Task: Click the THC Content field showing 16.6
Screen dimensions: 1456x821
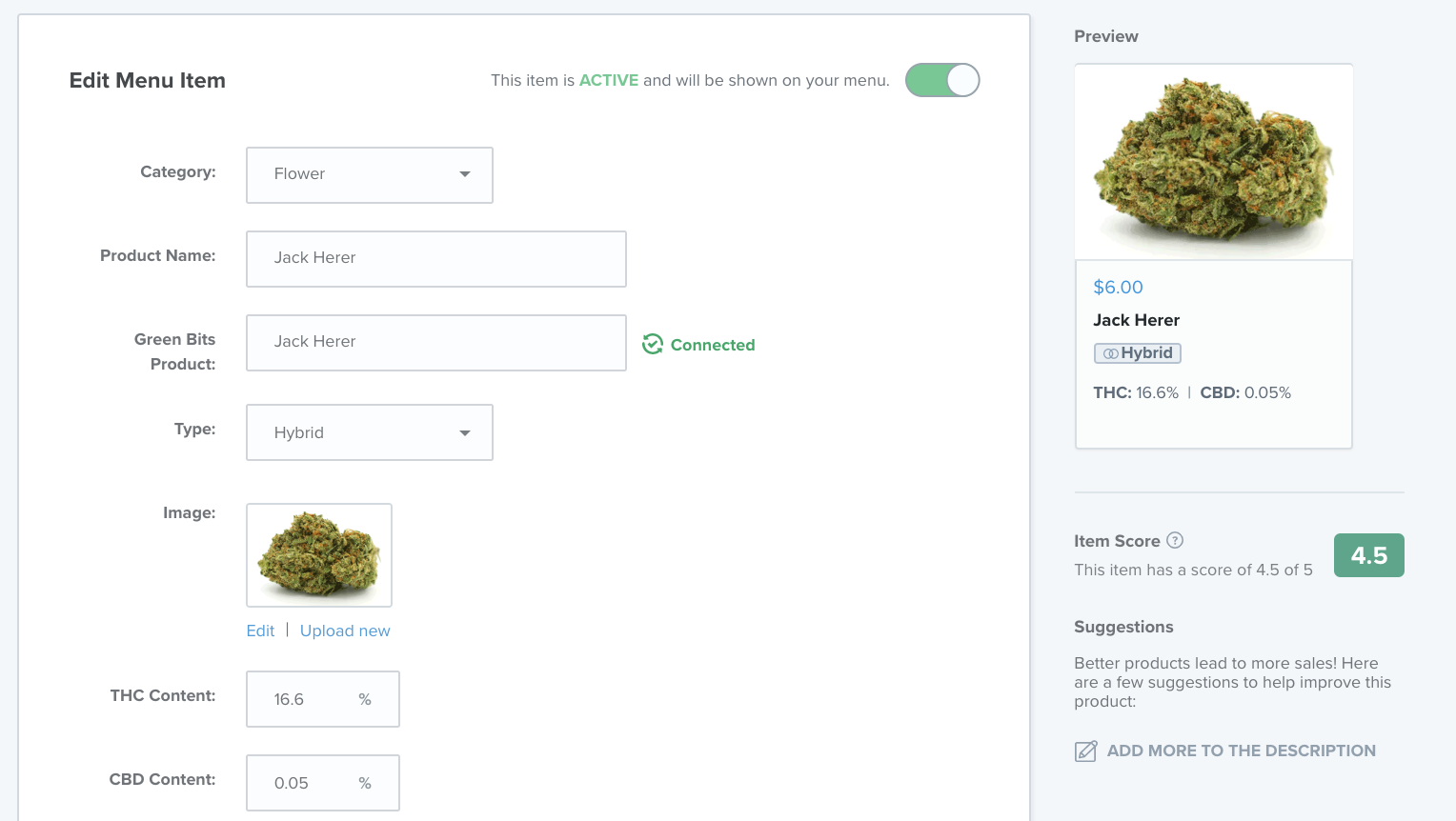Action: pos(323,699)
